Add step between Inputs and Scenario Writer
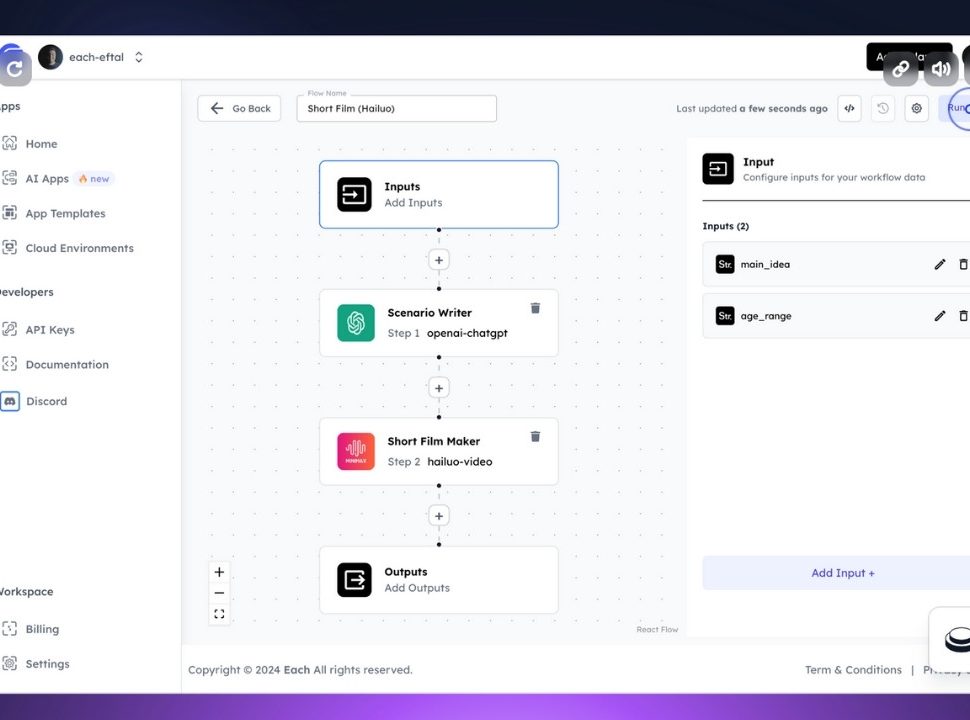The image size is (970, 720). tap(439, 260)
